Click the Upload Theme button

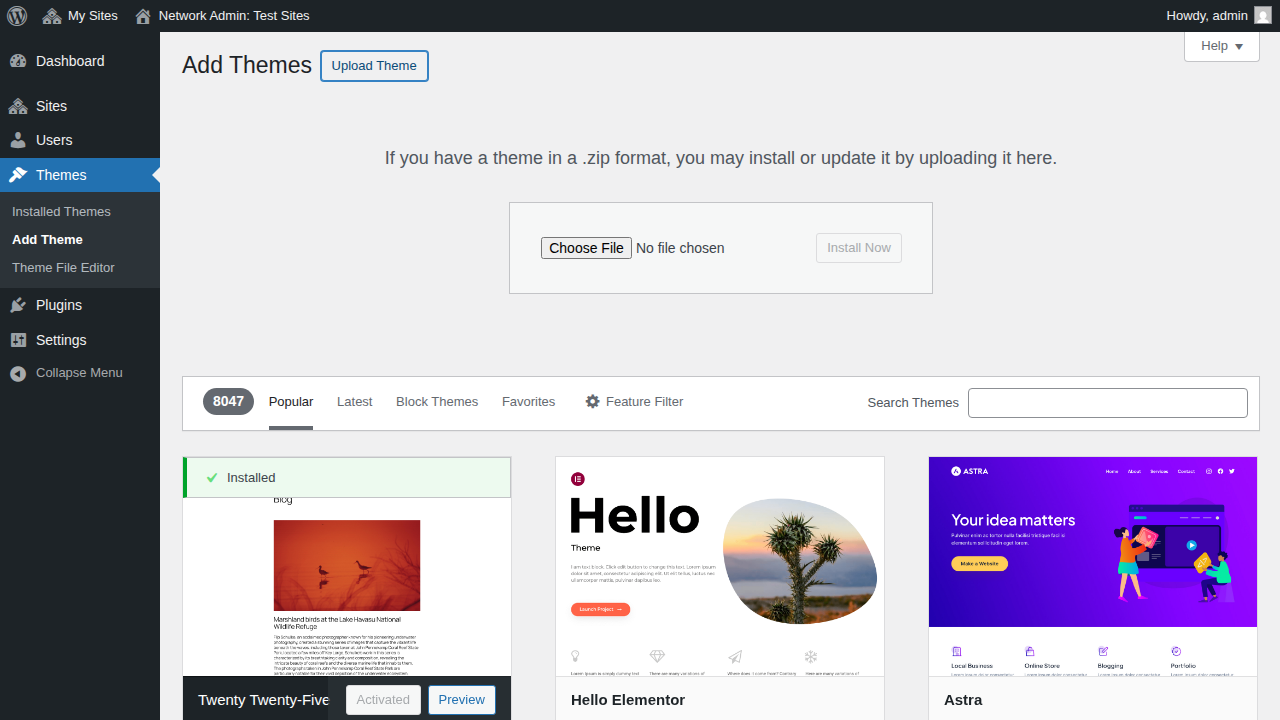coord(374,65)
